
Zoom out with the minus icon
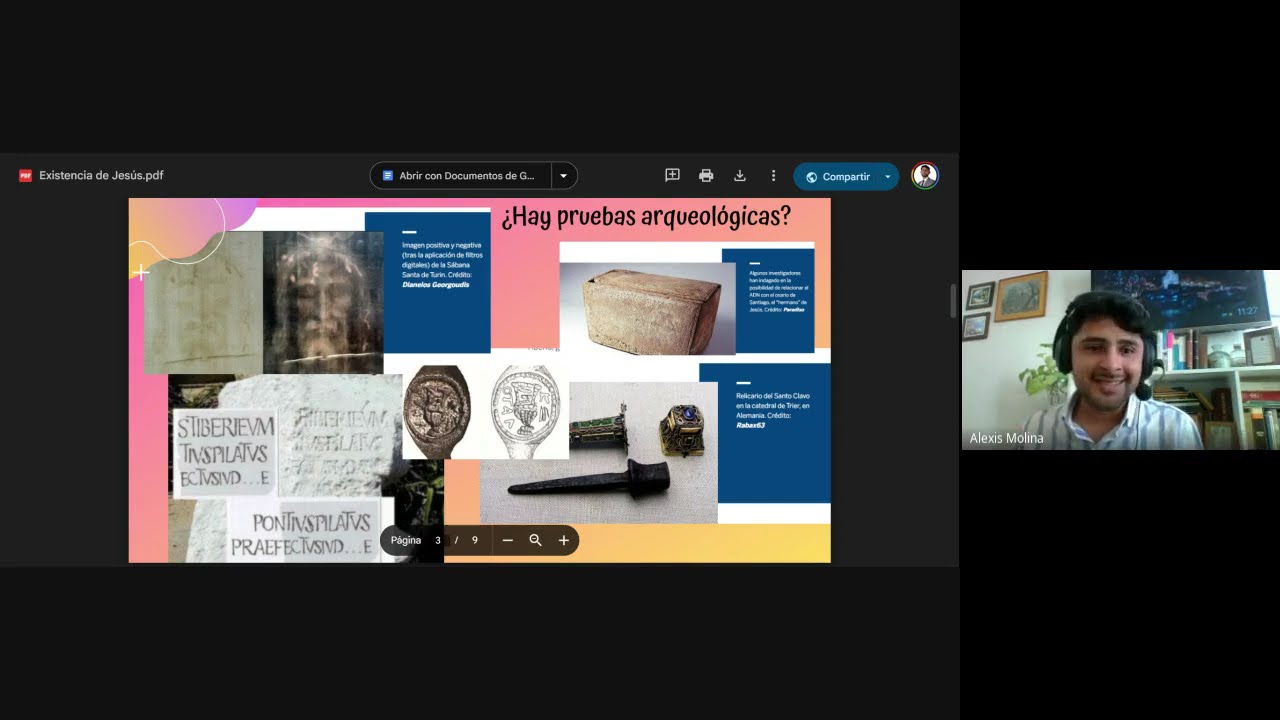coord(508,540)
